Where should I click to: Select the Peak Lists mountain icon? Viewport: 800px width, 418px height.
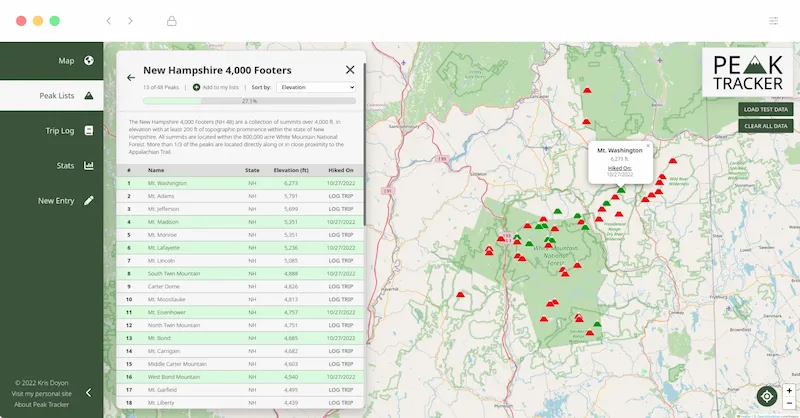point(89,95)
